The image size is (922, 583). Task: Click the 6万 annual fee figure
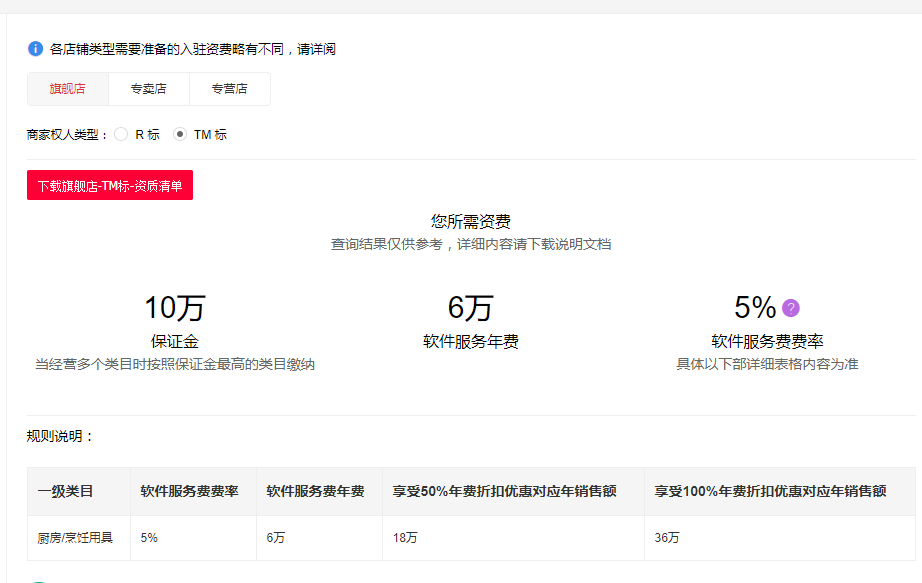[470, 308]
